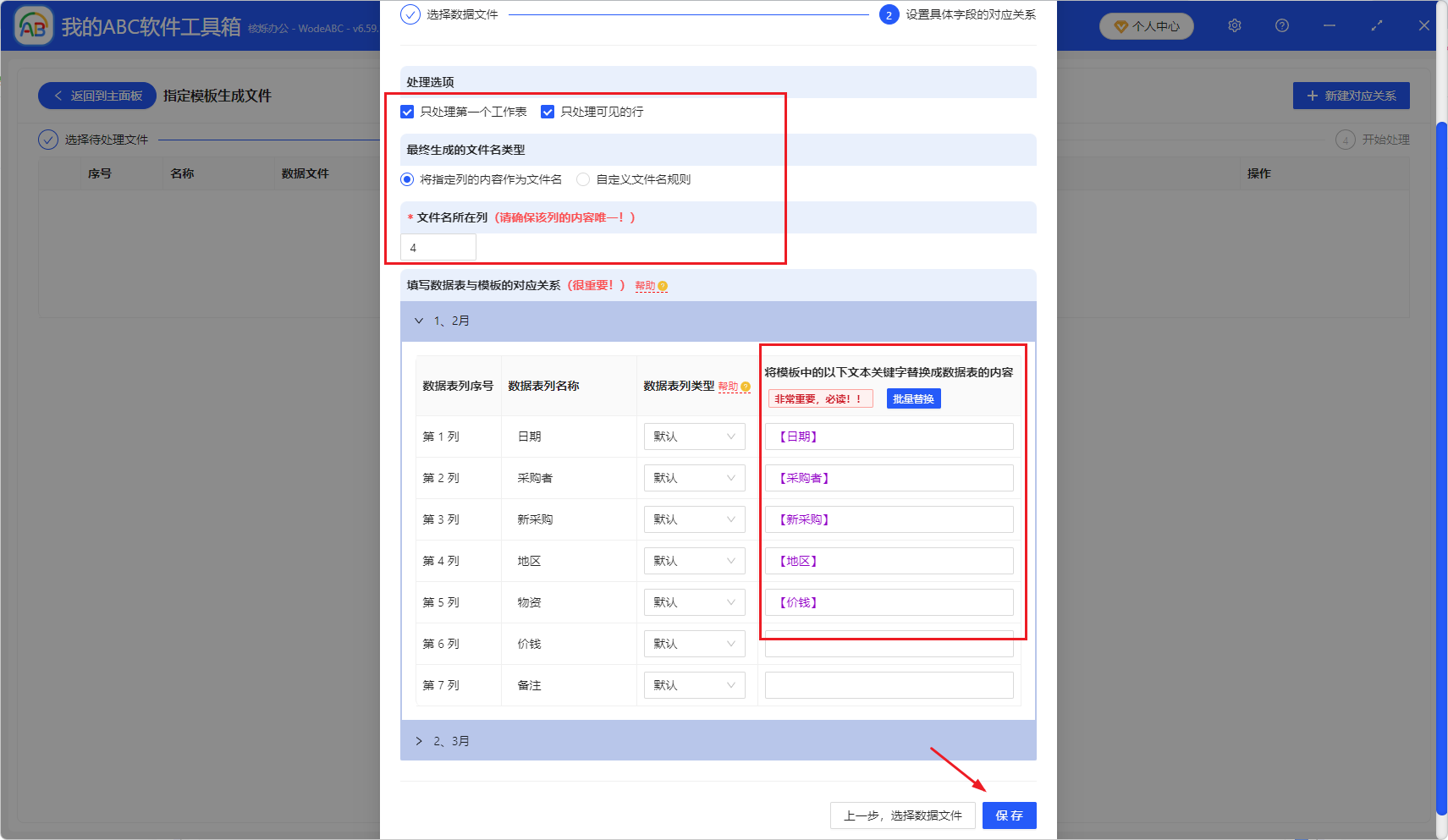Click the fullscreen expand icon in title bar

point(1377,25)
